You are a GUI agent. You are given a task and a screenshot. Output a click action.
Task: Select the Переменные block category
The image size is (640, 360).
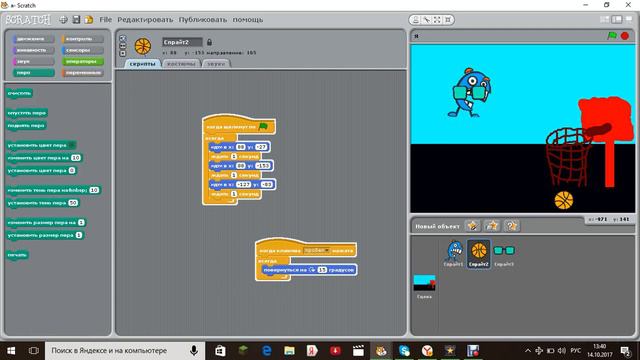(x=82, y=73)
